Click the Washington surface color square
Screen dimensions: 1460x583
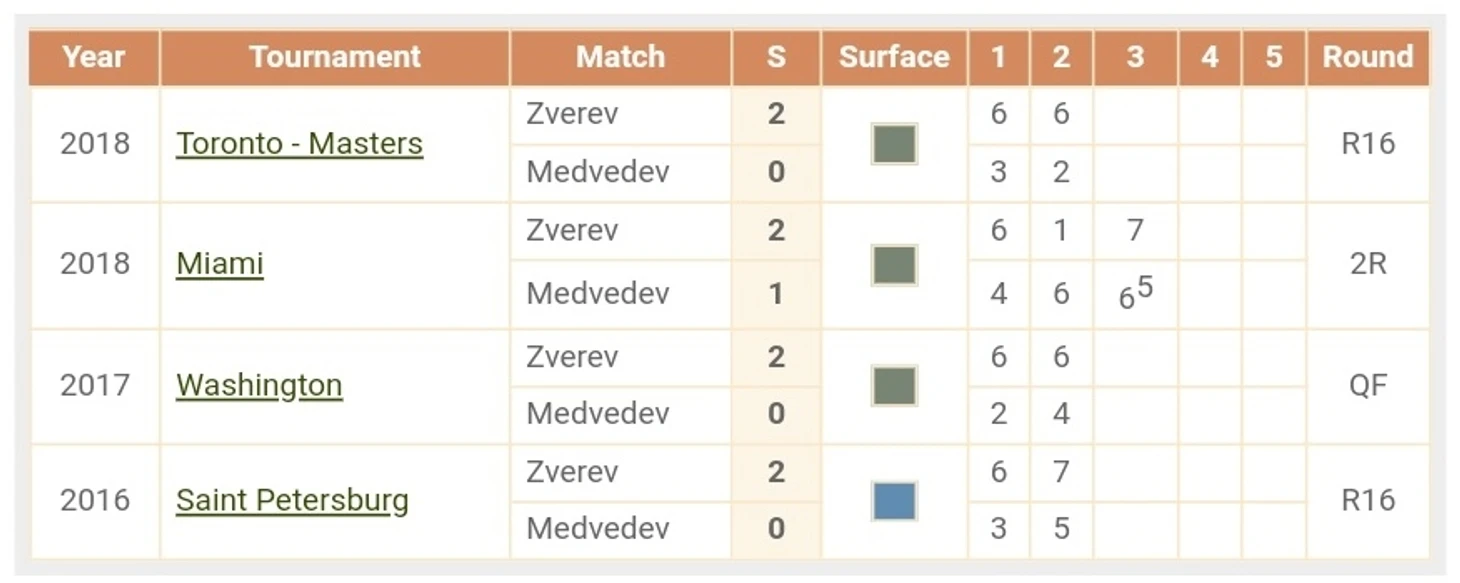tap(894, 386)
